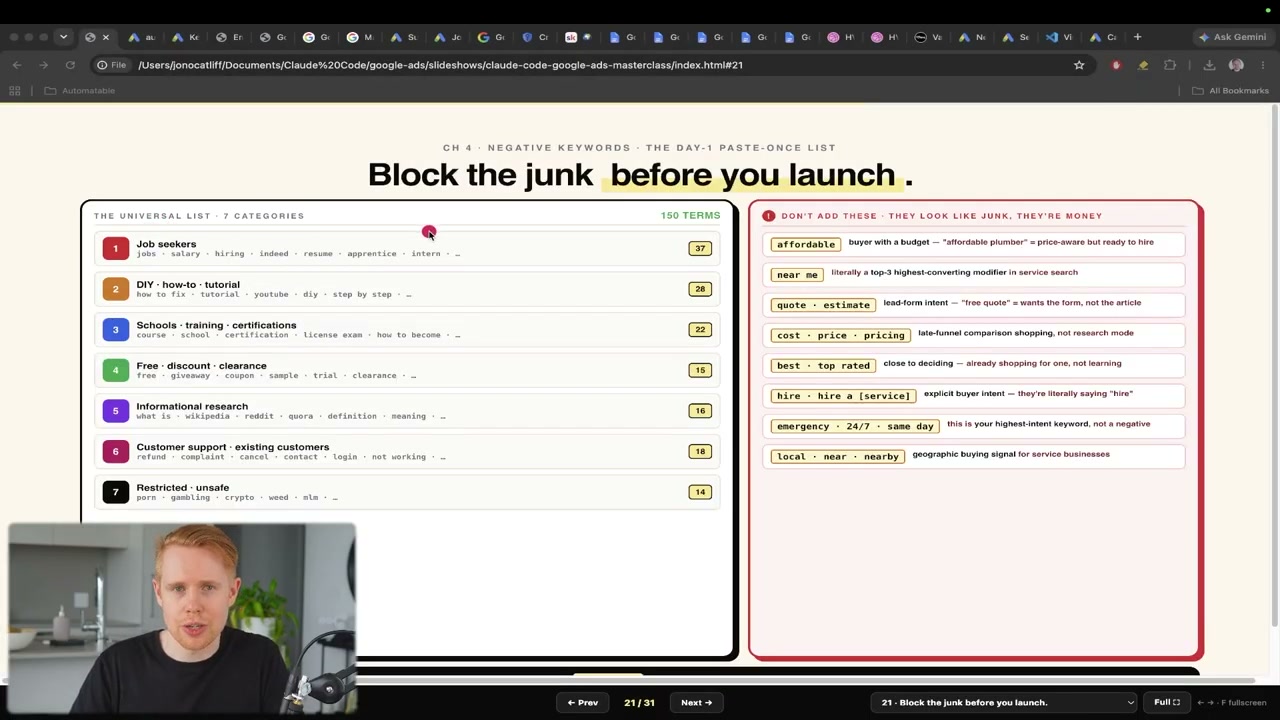Click the Chrome profile avatar
The width and height of the screenshot is (1280, 720).
[1236, 65]
